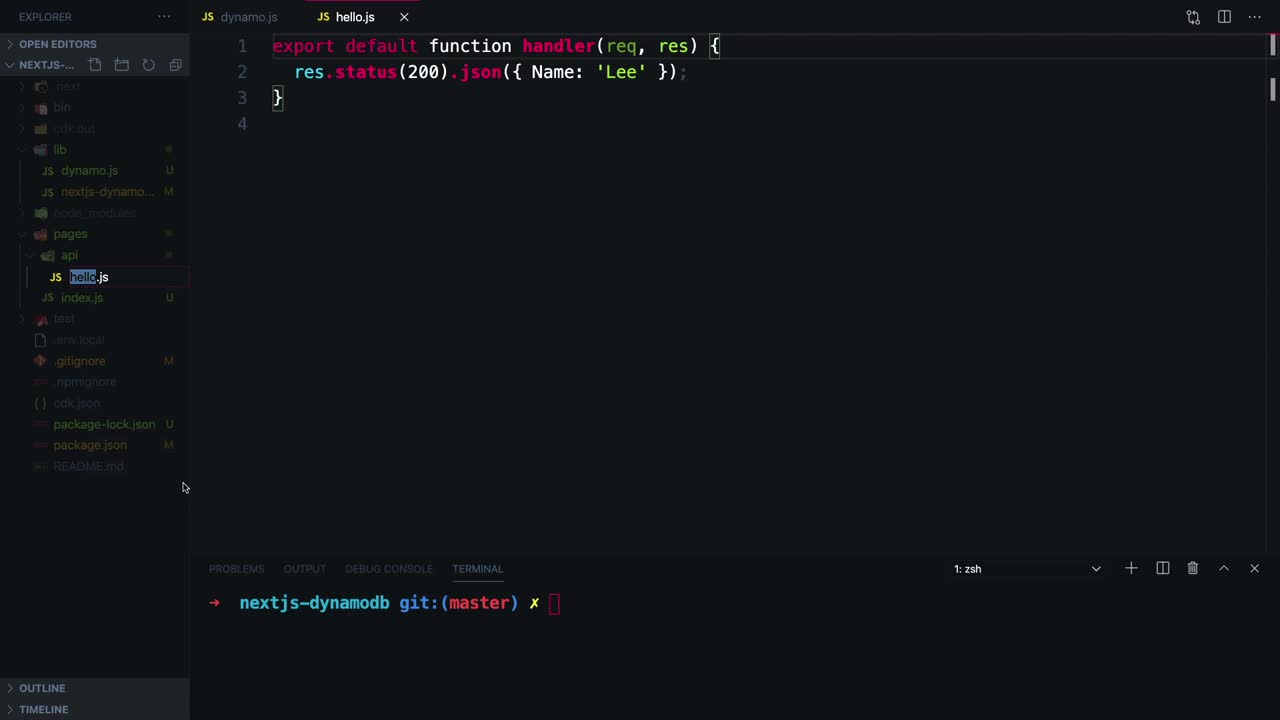Viewport: 1280px width, 720px height.
Task: Open index.js from the file tree
Action: point(81,298)
